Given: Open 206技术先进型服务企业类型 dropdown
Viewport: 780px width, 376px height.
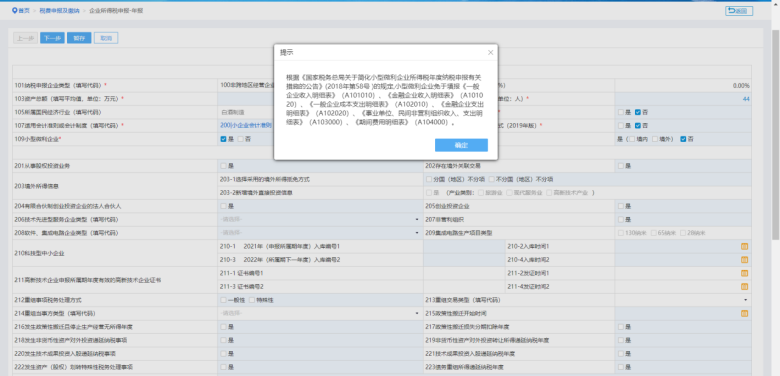Looking at the screenshot, I should (x=320, y=219).
